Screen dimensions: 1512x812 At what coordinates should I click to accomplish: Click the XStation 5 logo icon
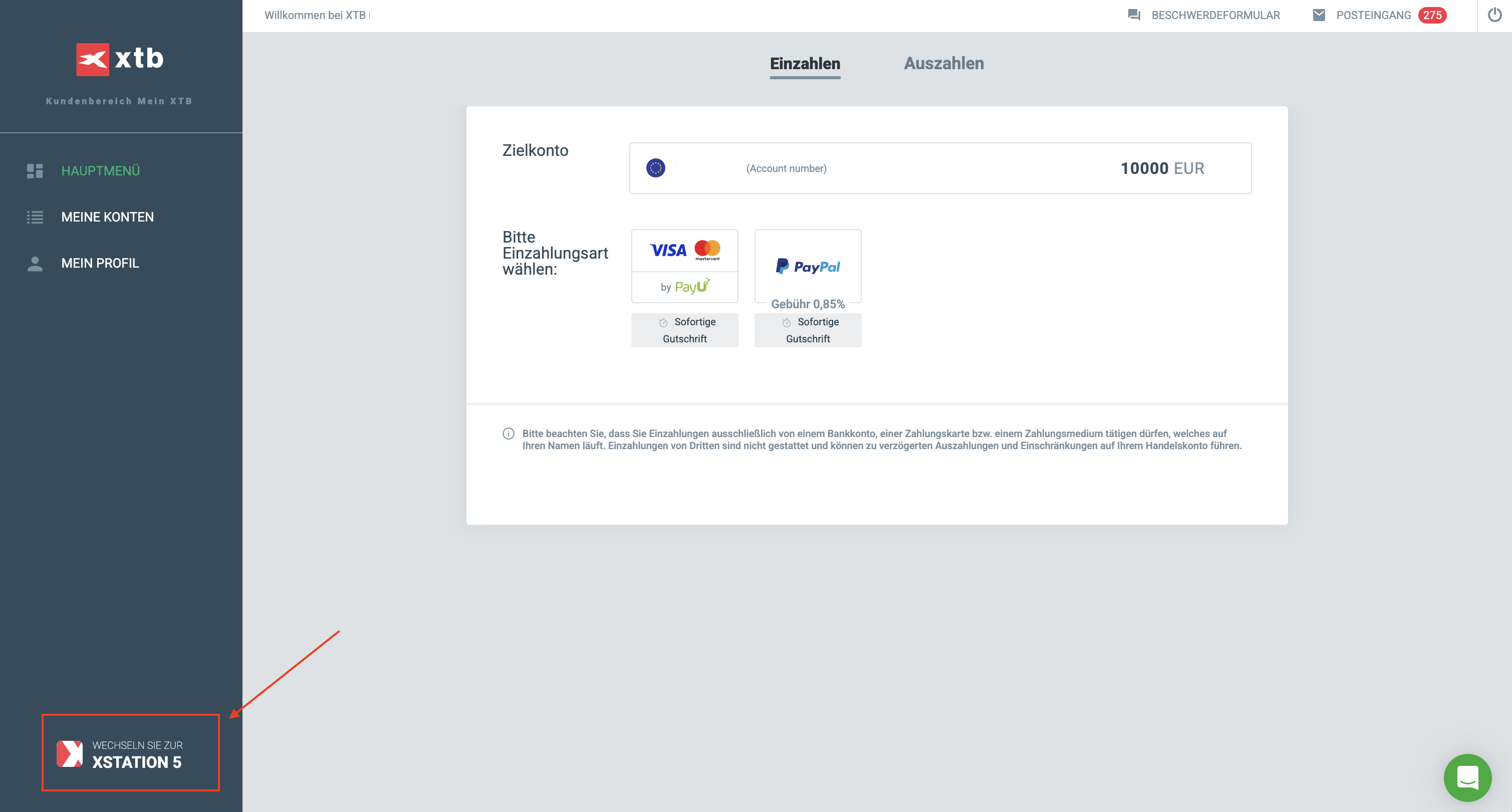coord(69,753)
